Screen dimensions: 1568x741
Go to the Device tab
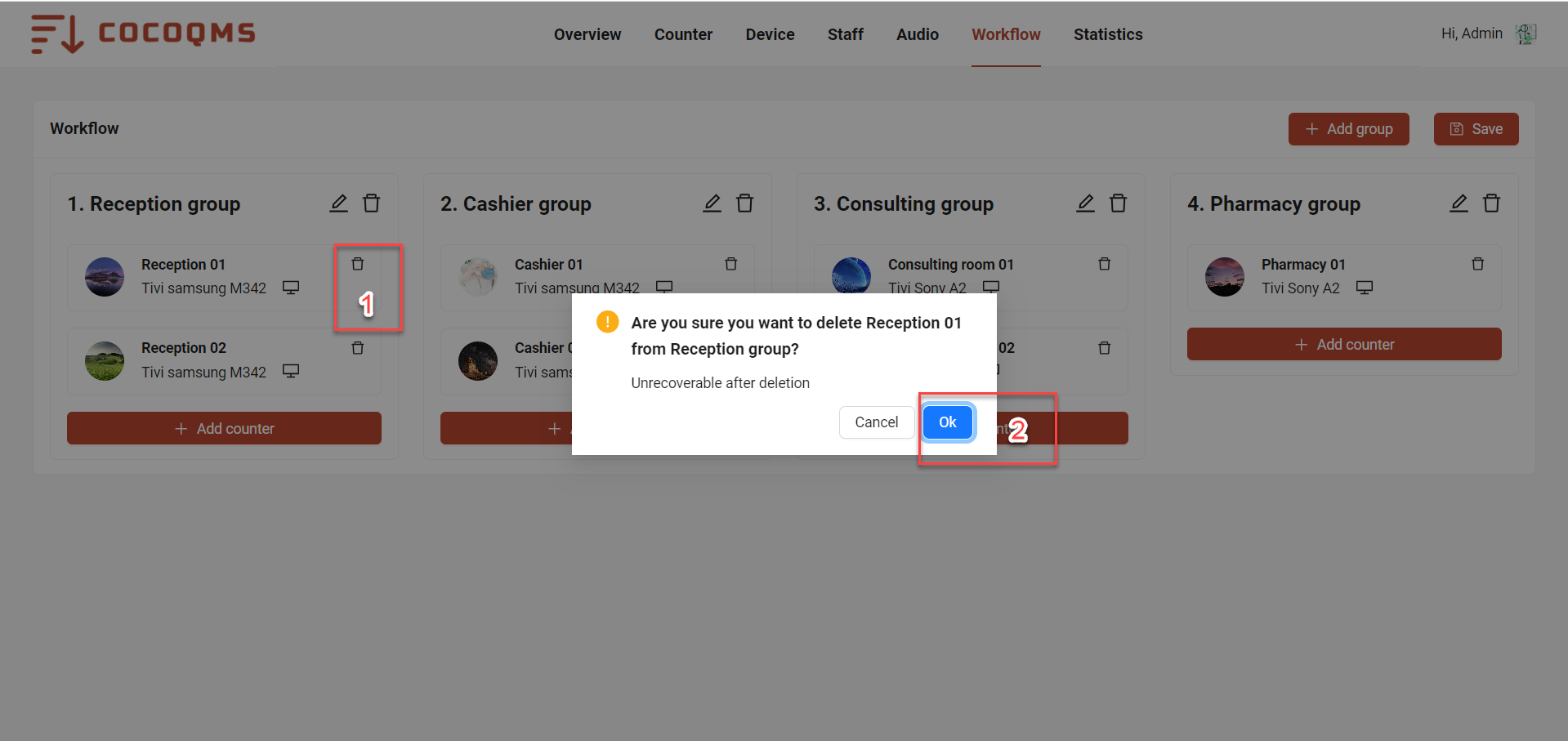coord(770,34)
